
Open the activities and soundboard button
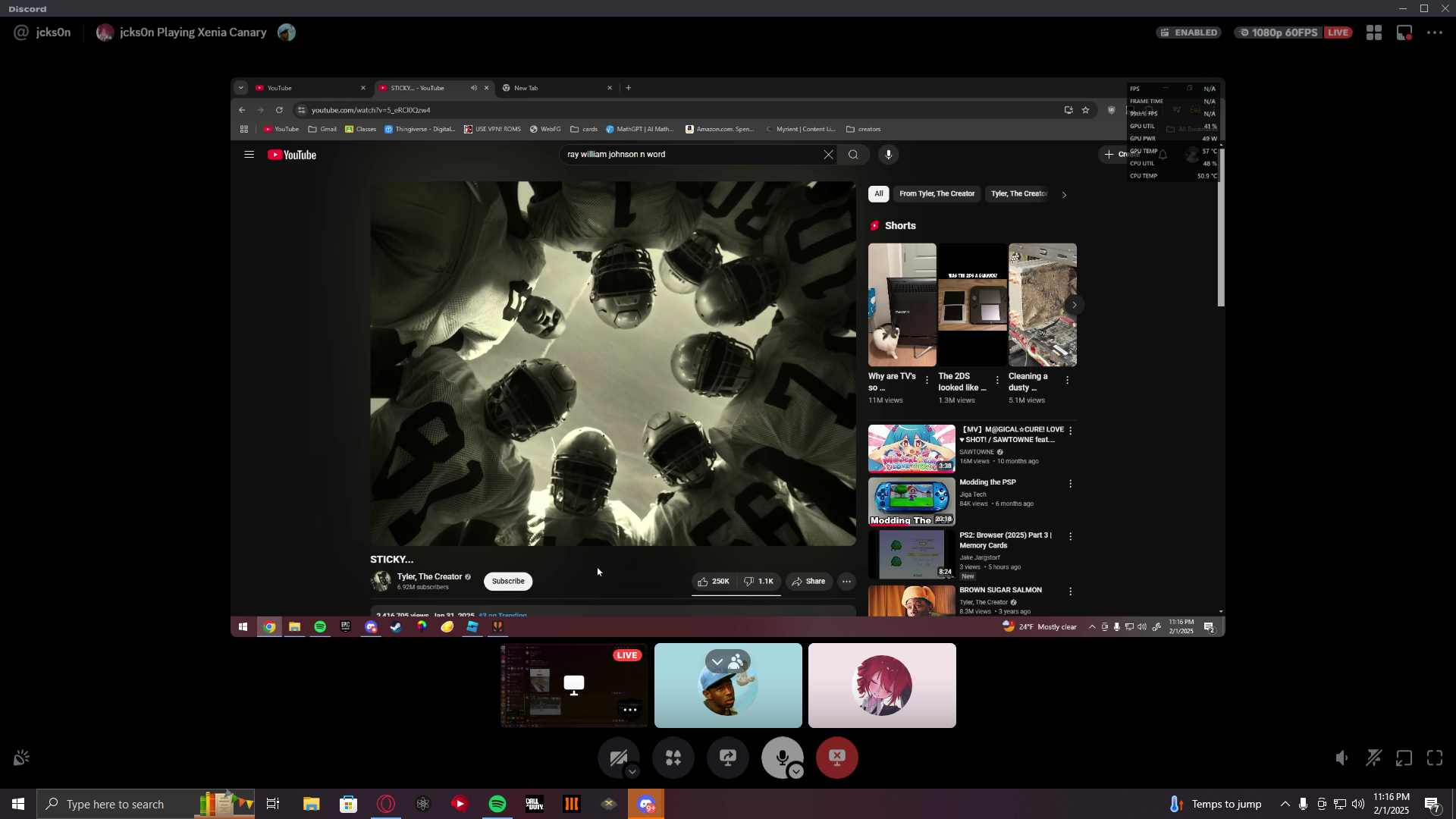click(673, 757)
